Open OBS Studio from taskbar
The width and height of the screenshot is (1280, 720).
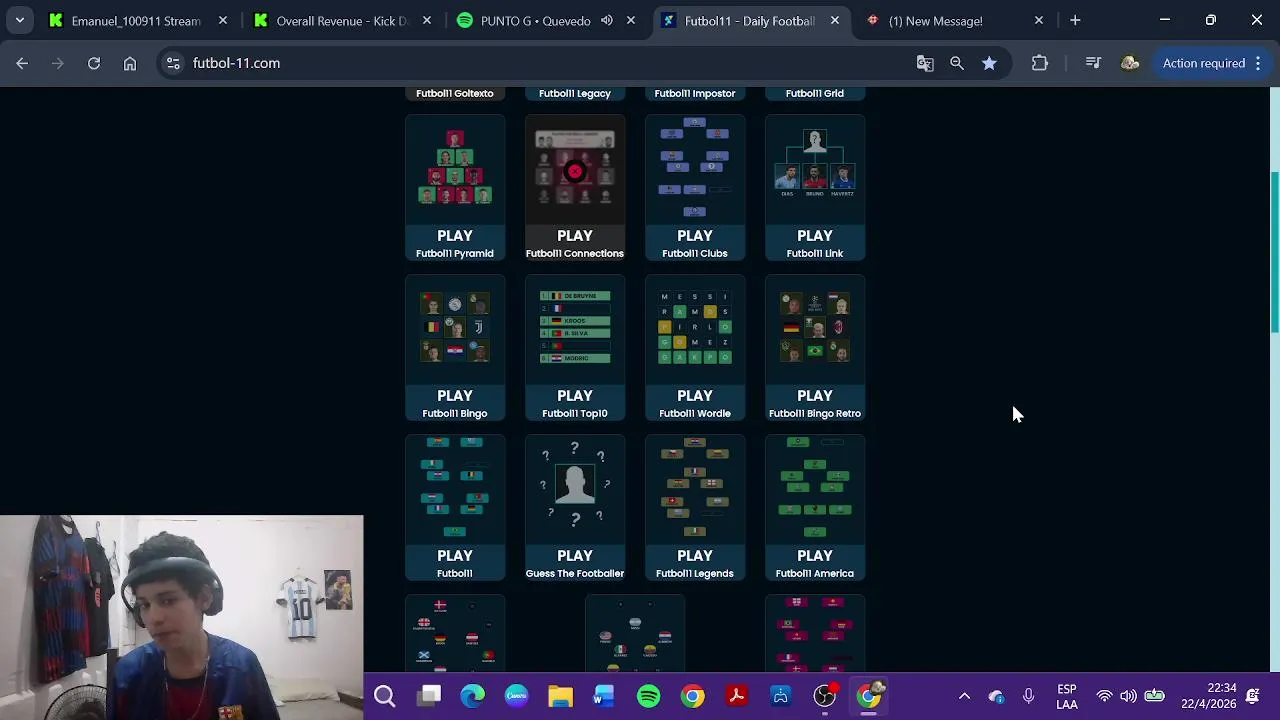tap(825, 696)
